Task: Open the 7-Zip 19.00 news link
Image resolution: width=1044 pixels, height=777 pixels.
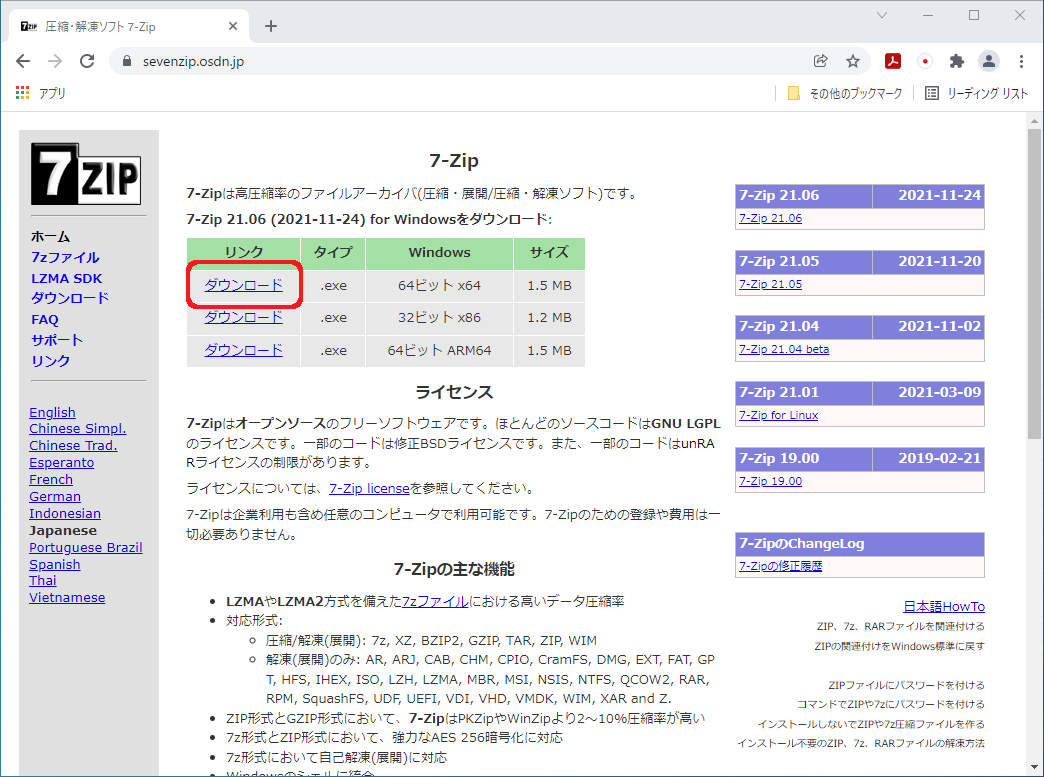Action: pyautogui.click(x=770, y=481)
